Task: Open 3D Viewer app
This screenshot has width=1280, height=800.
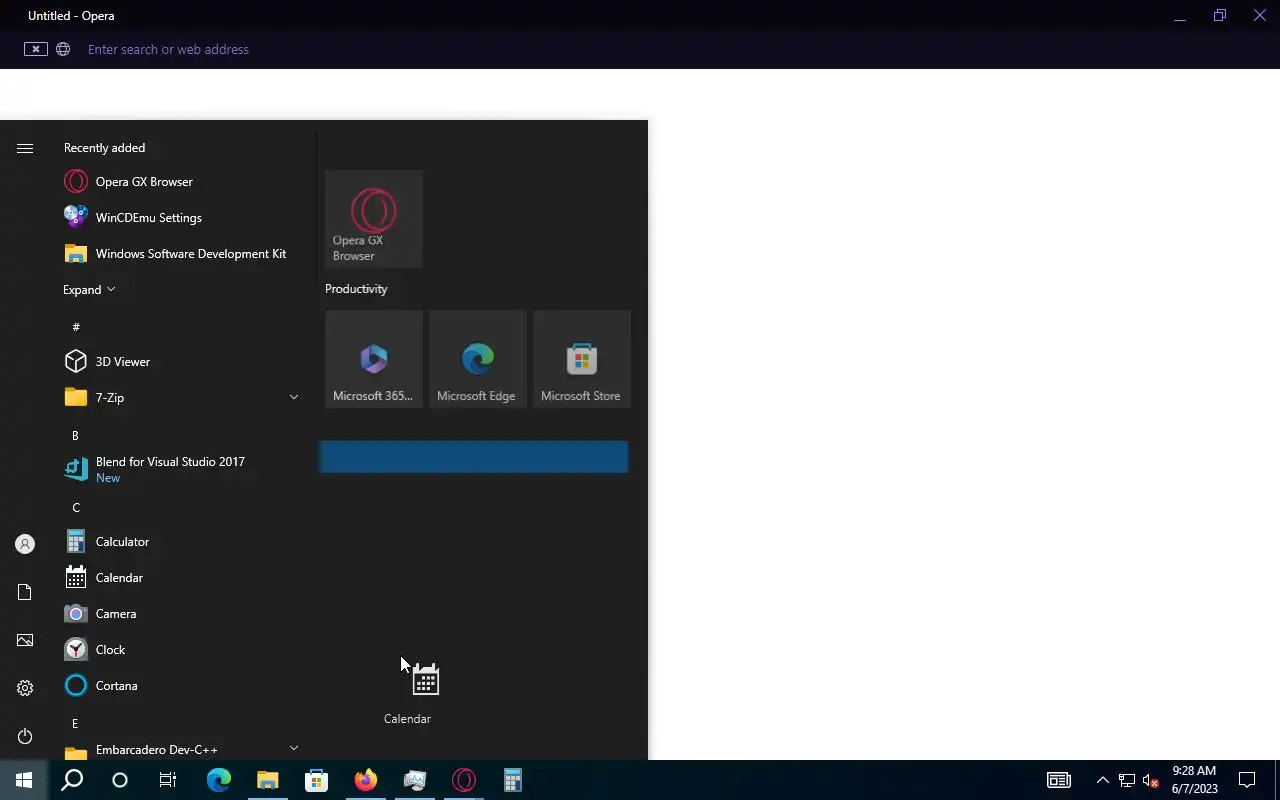Action: [x=180, y=362]
